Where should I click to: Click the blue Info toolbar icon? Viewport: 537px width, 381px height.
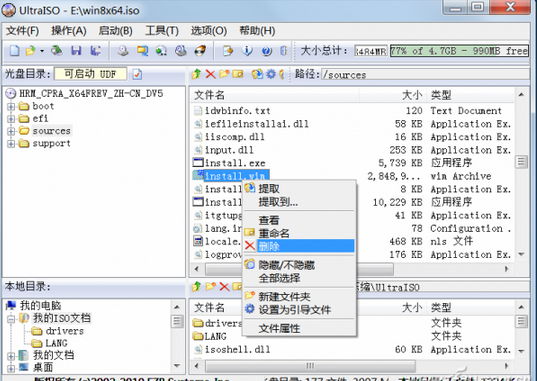[x=247, y=51]
